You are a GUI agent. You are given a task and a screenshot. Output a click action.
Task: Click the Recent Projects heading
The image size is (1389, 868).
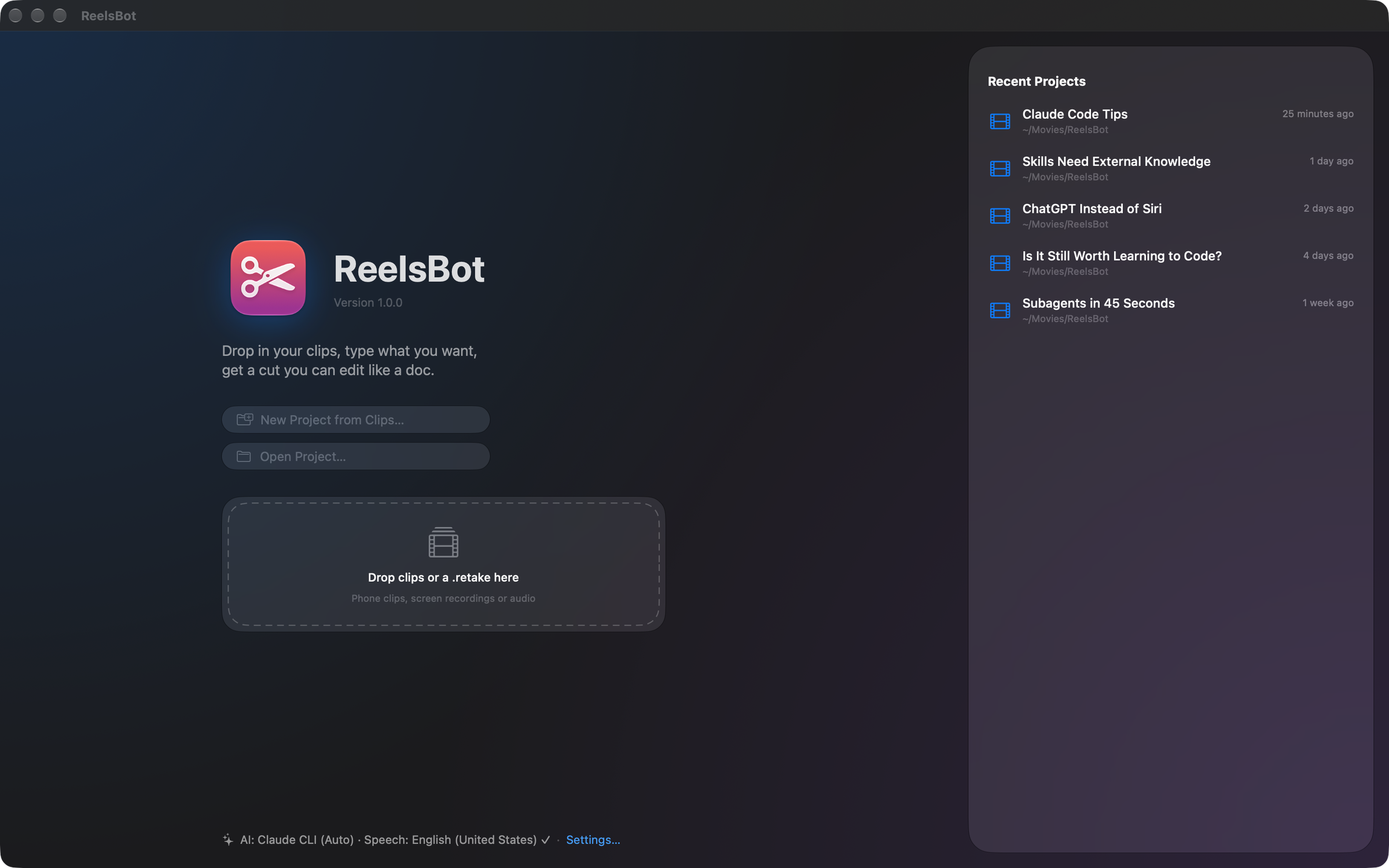[1037, 82]
